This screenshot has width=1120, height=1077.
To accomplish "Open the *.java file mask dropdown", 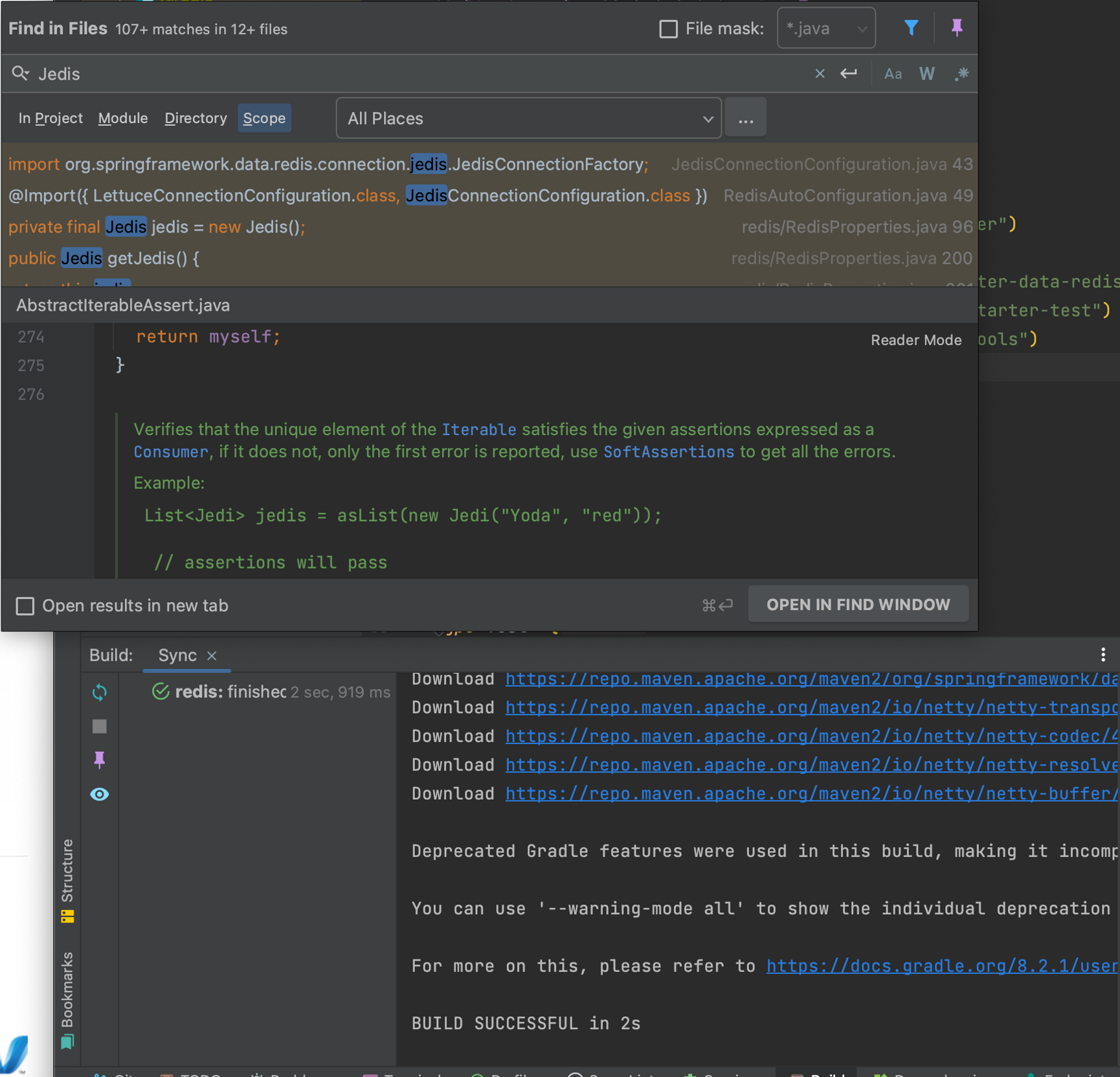I will click(x=826, y=28).
